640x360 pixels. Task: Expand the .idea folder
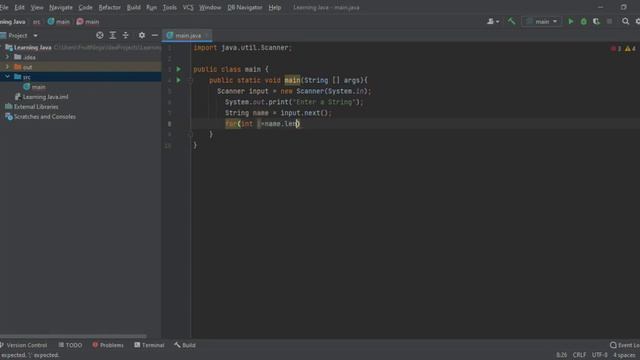[x=7, y=57]
